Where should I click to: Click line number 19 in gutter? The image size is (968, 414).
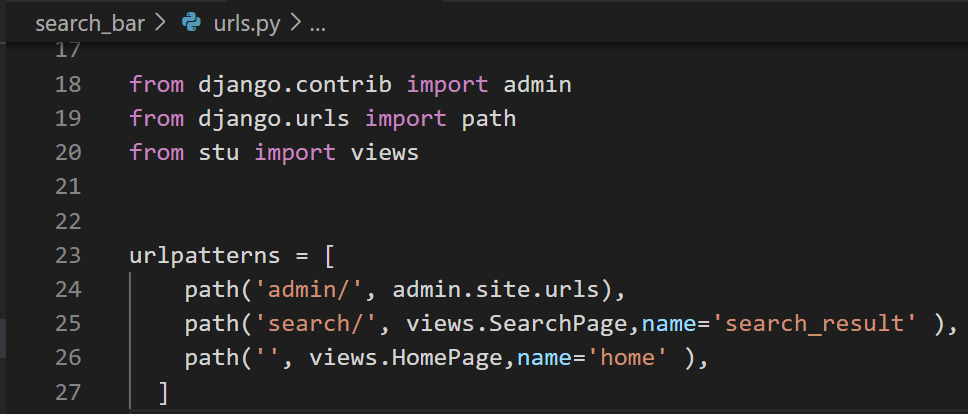point(68,118)
